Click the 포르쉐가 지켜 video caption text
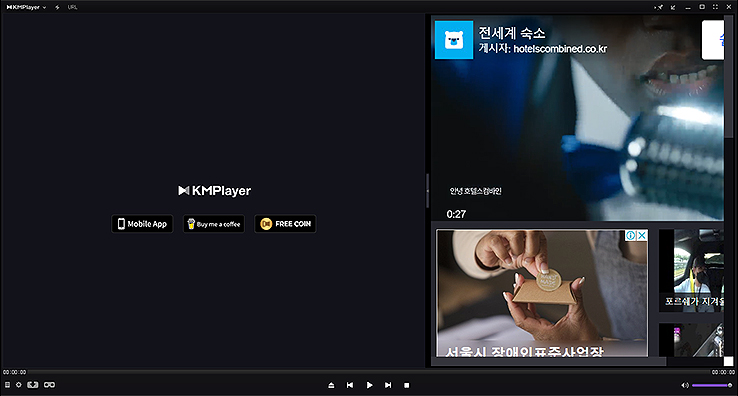 [x=694, y=301]
